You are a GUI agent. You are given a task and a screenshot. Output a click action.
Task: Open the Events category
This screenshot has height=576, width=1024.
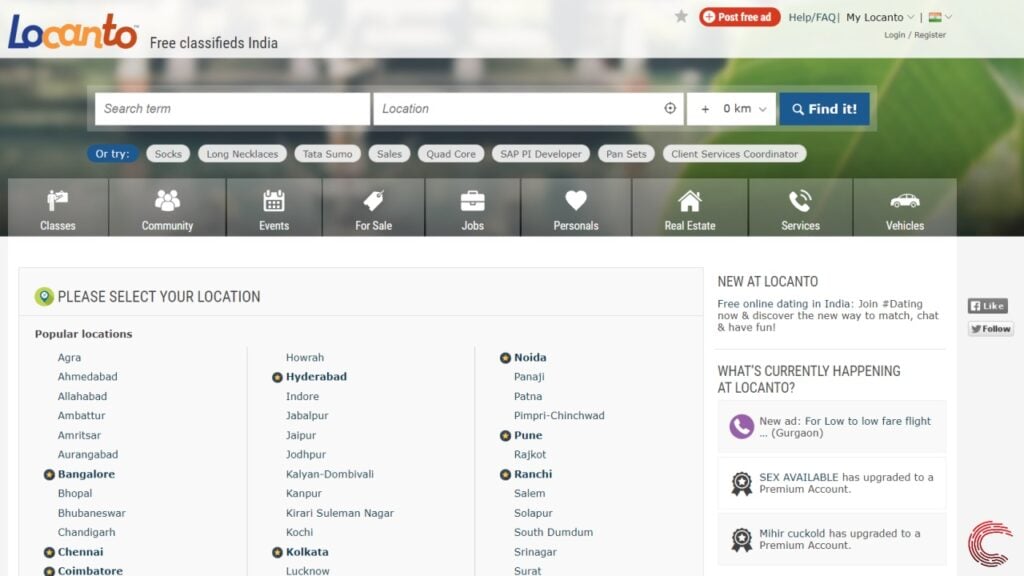274,208
